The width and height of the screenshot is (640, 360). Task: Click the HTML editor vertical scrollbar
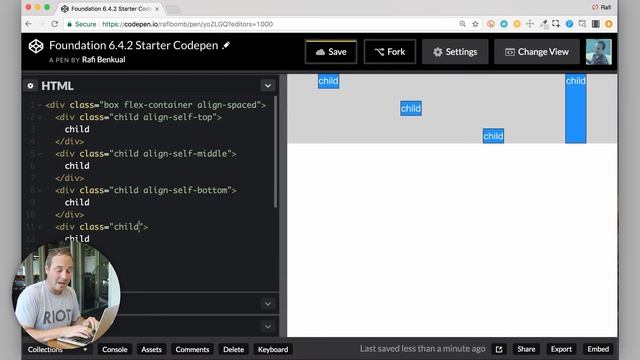coord(276,152)
